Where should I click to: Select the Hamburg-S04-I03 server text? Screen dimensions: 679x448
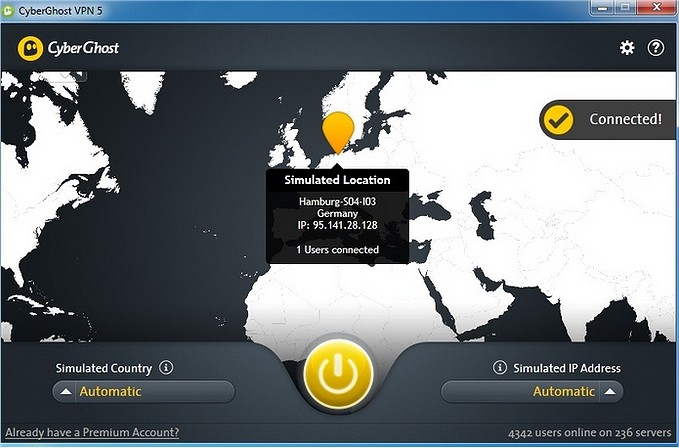click(x=337, y=202)
